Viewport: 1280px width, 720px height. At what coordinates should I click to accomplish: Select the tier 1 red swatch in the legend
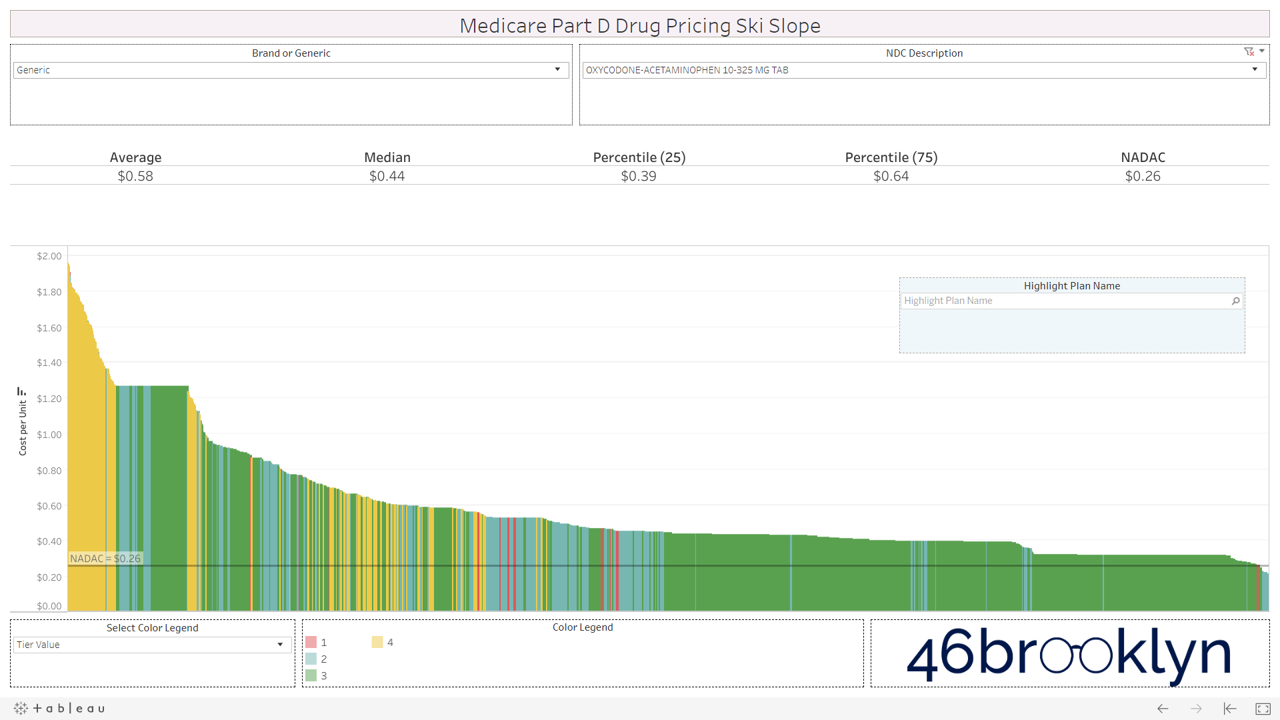coord(311,642)
